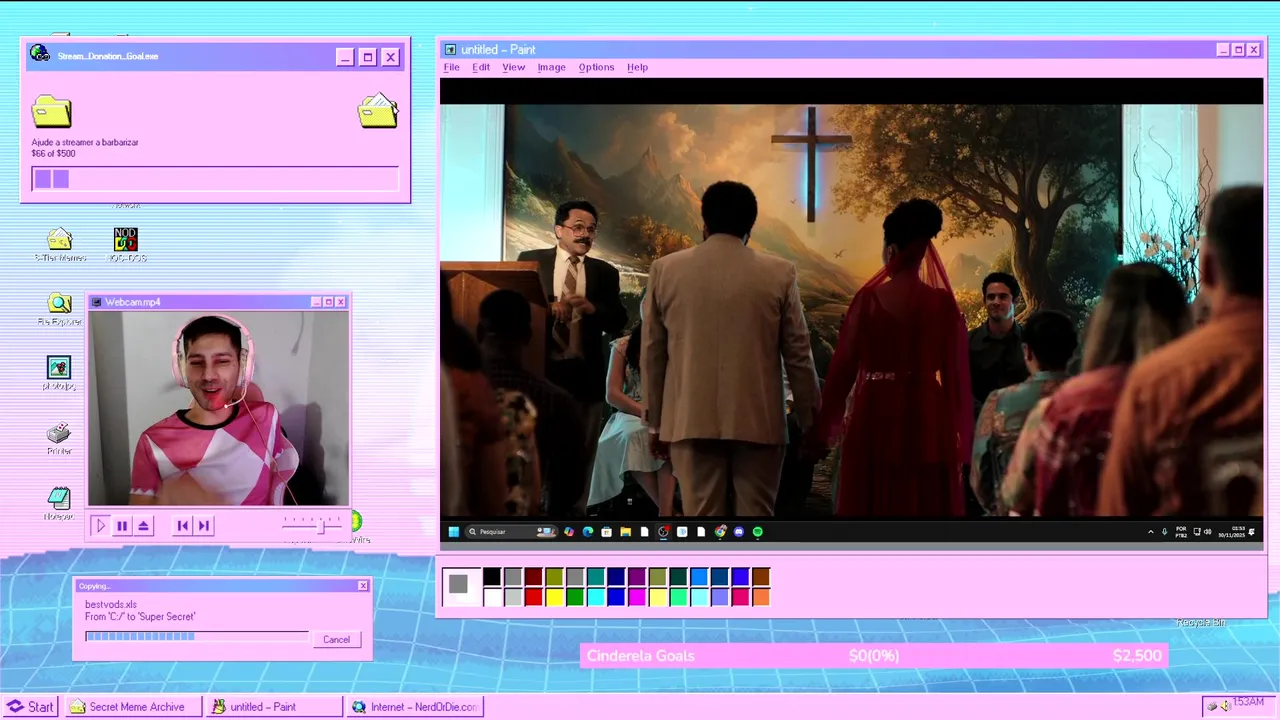Open the File menu in Paint
Screen dimensions: 1280x720
tap(451, 67)
